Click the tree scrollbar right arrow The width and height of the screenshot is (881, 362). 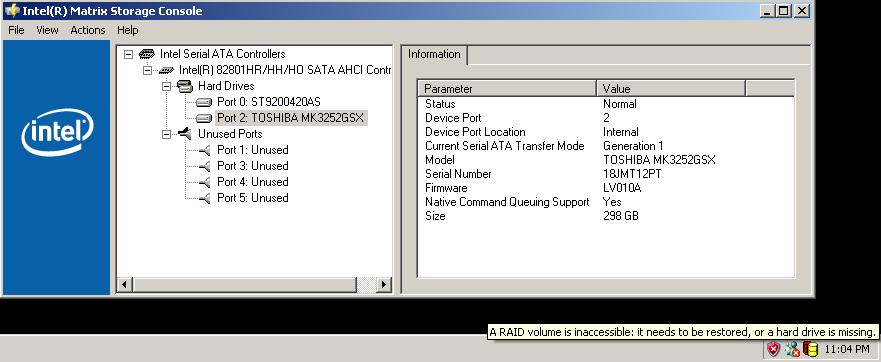[x=384, y=284]
